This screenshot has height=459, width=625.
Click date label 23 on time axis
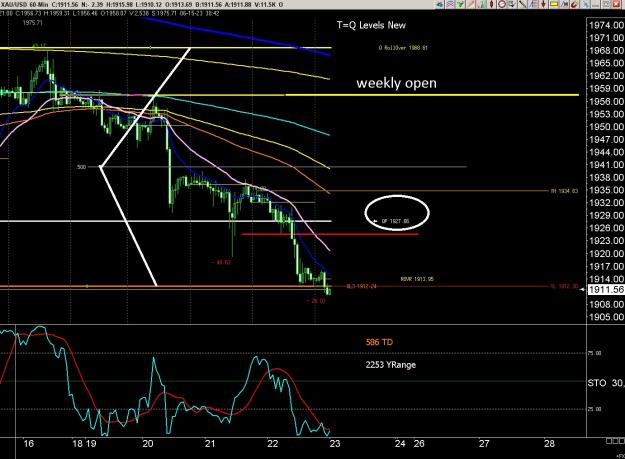coord(335,443)
